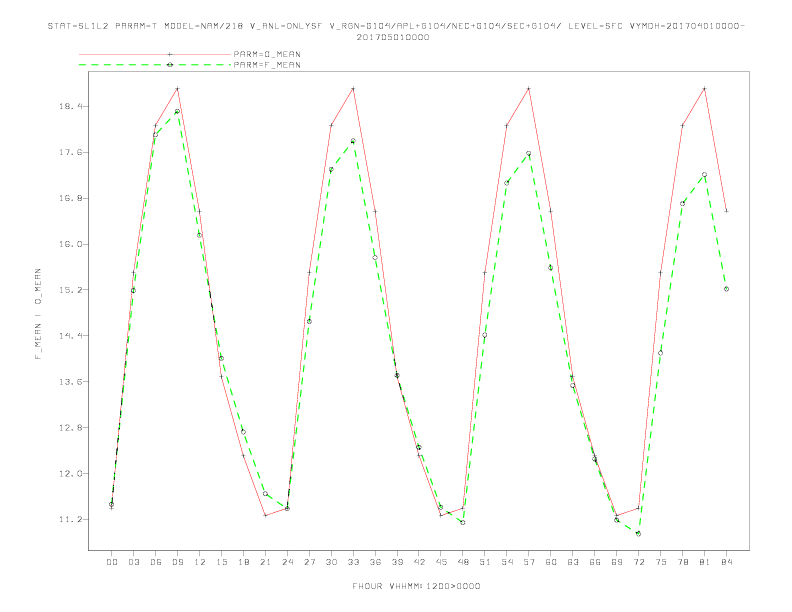Select the F_MEAN circle data point at hour 51

click(x=485, y=335)
